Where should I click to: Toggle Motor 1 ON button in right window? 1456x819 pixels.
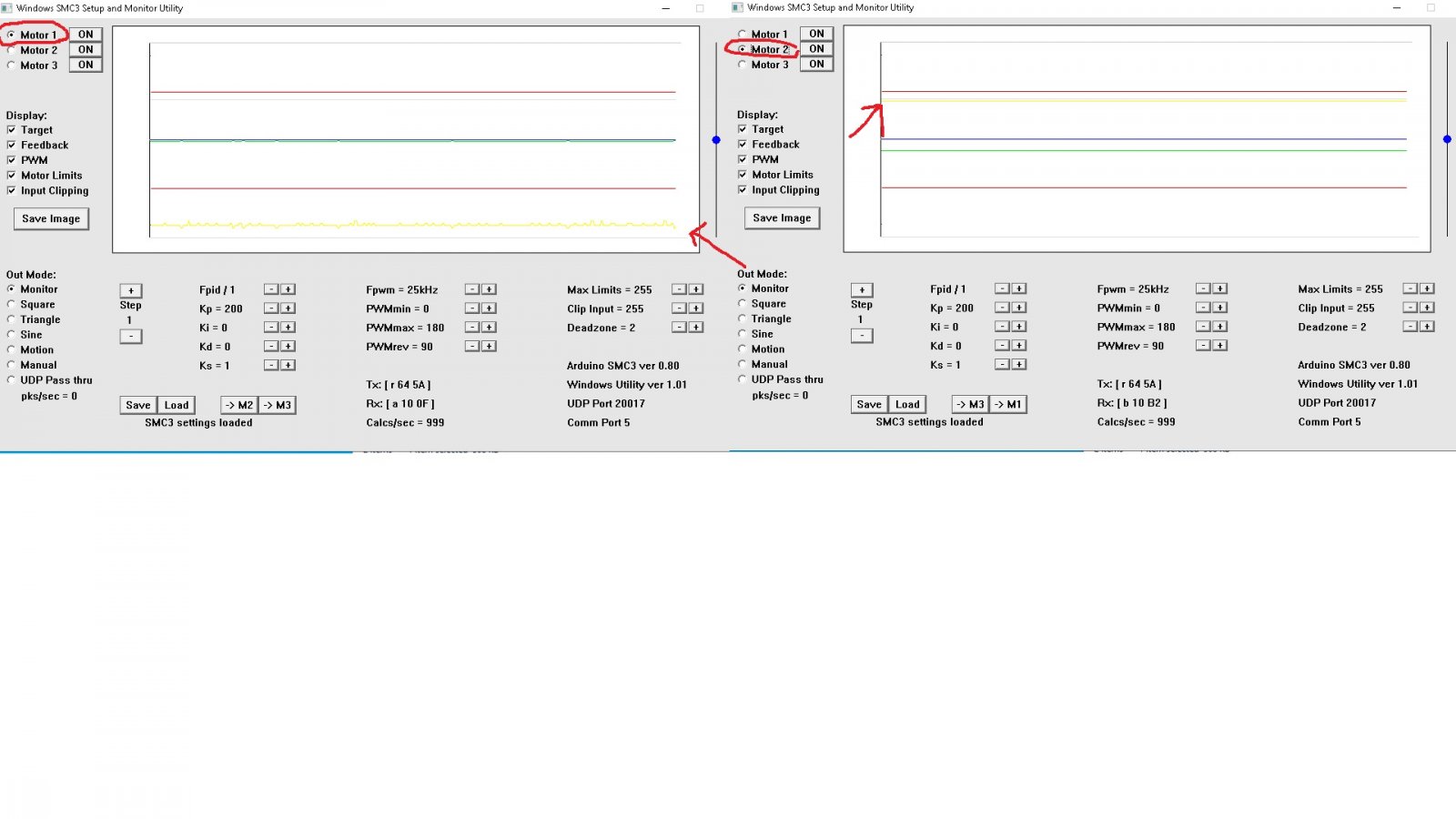tap(816, 34)
